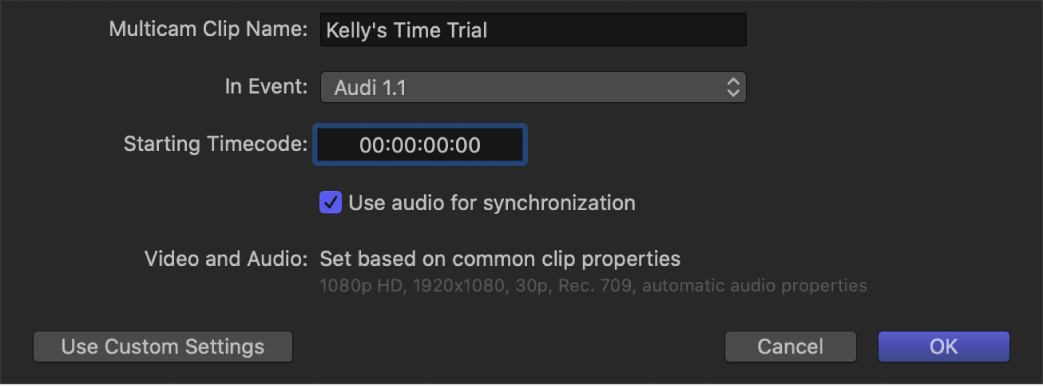1043x386 pixels.
Task: Click the 'In Event:' label
Action: (x=265, y=87)
